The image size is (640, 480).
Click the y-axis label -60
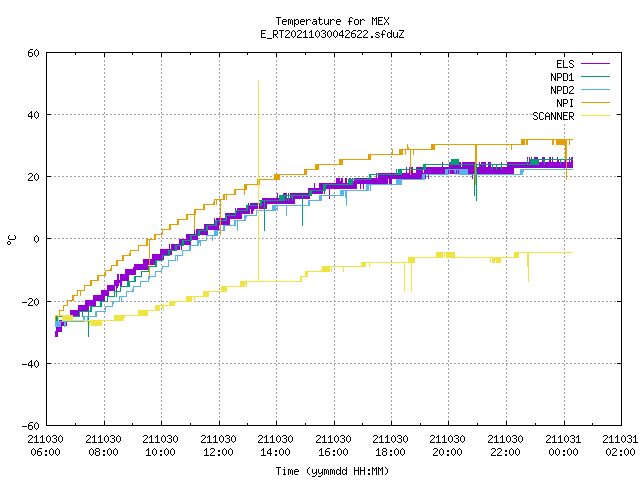(x=31, y=426)
